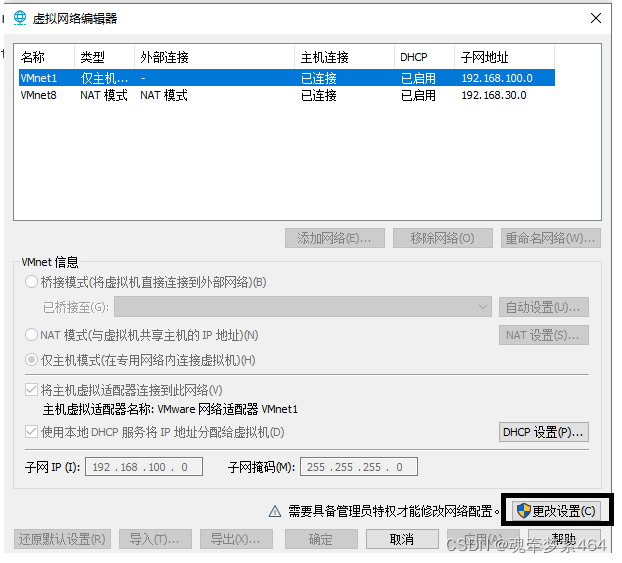Click the 导出(X)... button
The height and width of the screenshot is (563, 622).
[236, 539]
